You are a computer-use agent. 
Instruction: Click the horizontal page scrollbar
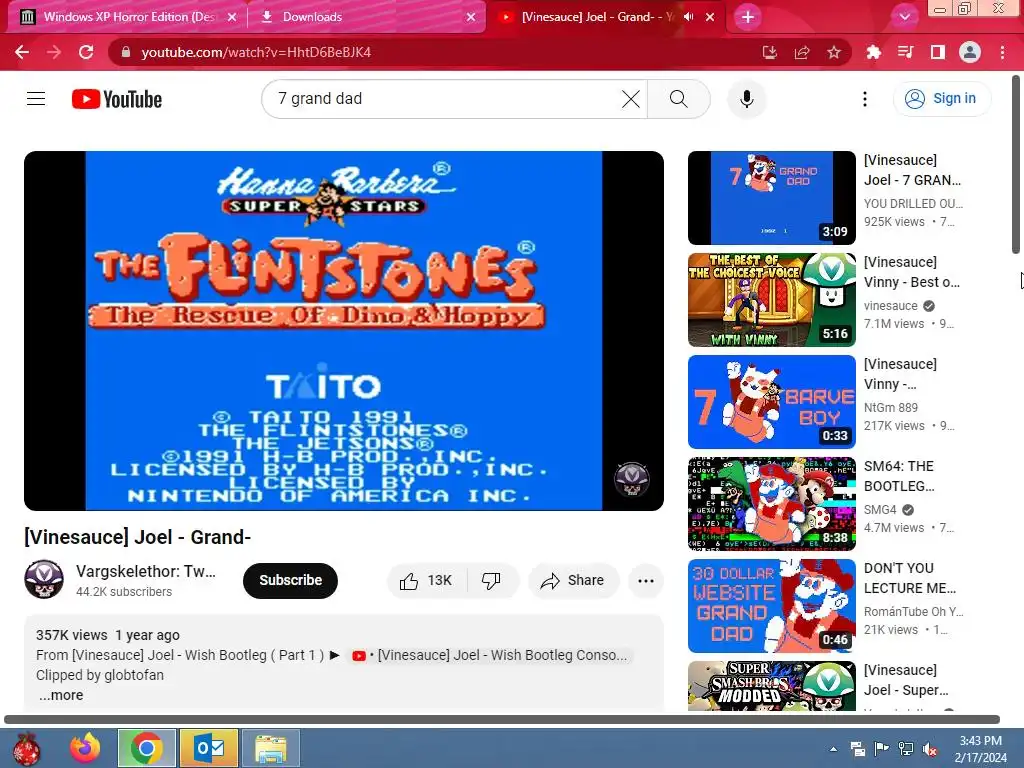[502, 720]
